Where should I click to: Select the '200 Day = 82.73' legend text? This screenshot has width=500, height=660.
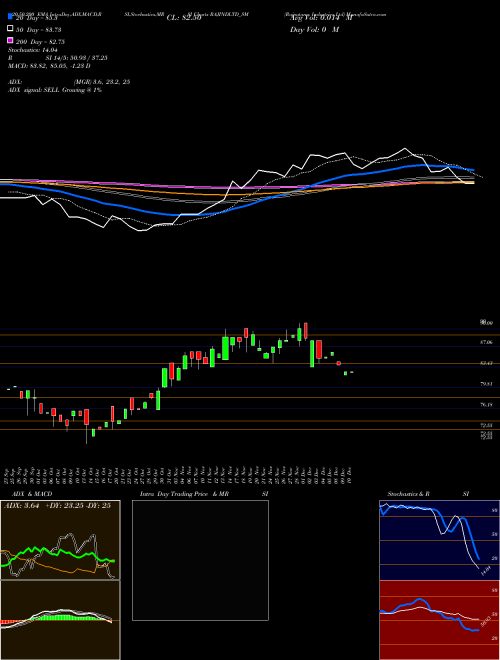(40, 42)
